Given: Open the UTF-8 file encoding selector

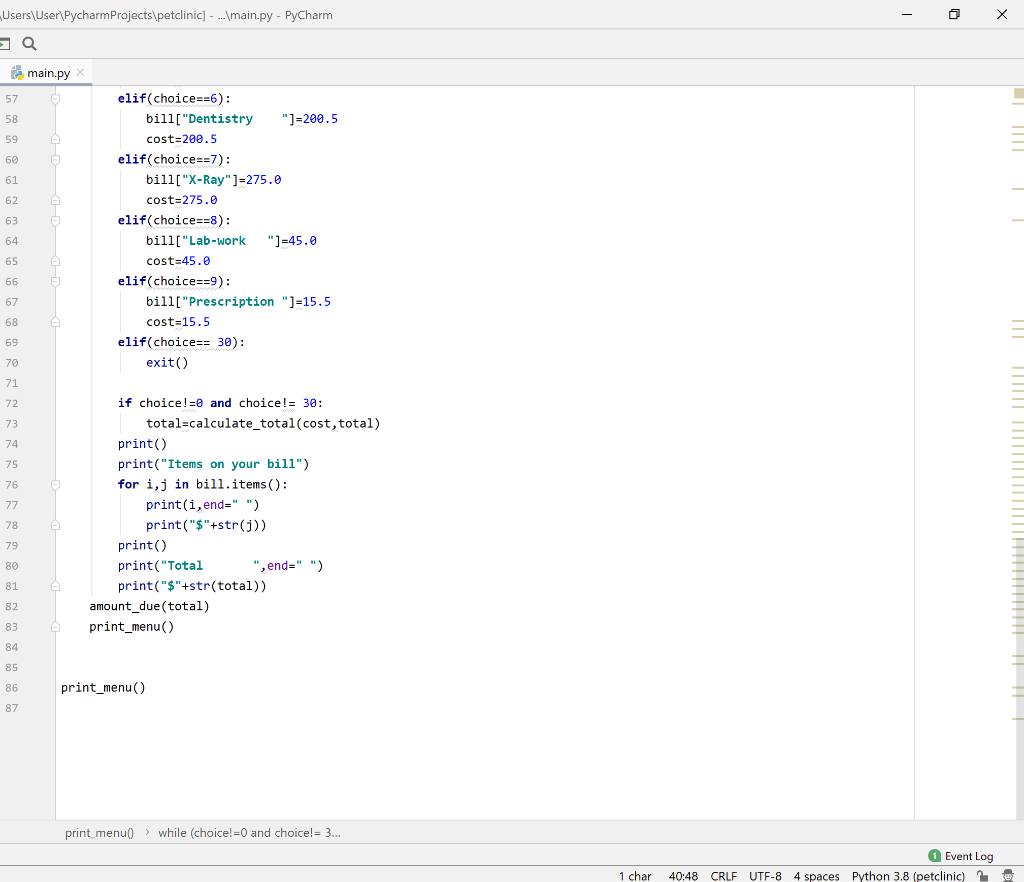Looking at the screenshot, I should pos(765,876).
